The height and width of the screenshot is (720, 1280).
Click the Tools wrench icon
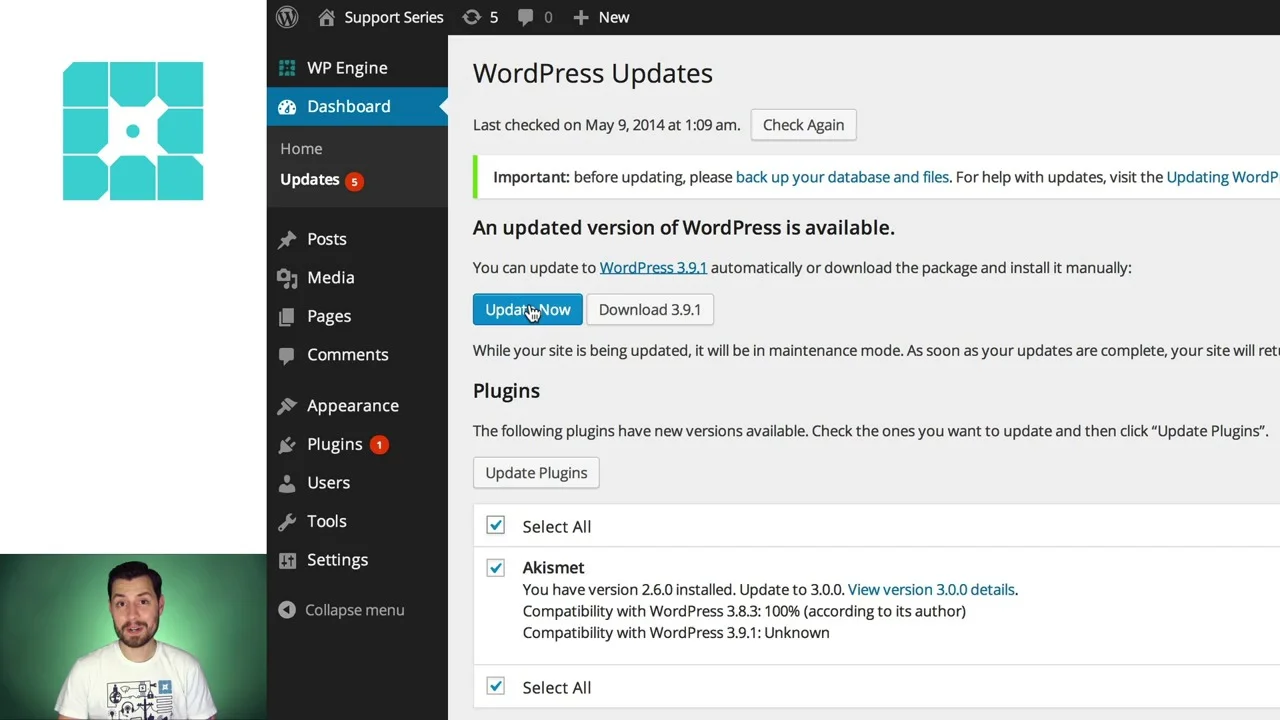(287, 521)
